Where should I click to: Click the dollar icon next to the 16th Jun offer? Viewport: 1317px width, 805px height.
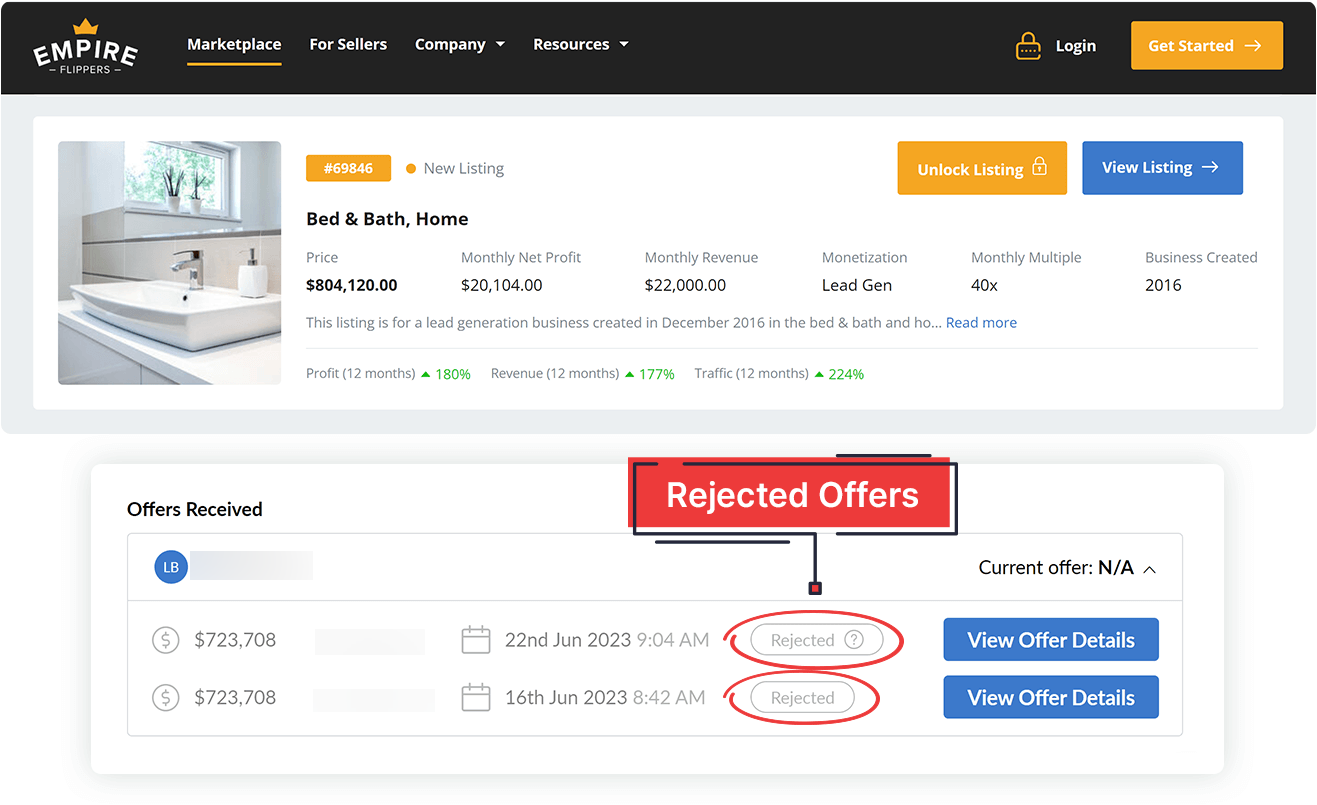click(165, 698)
